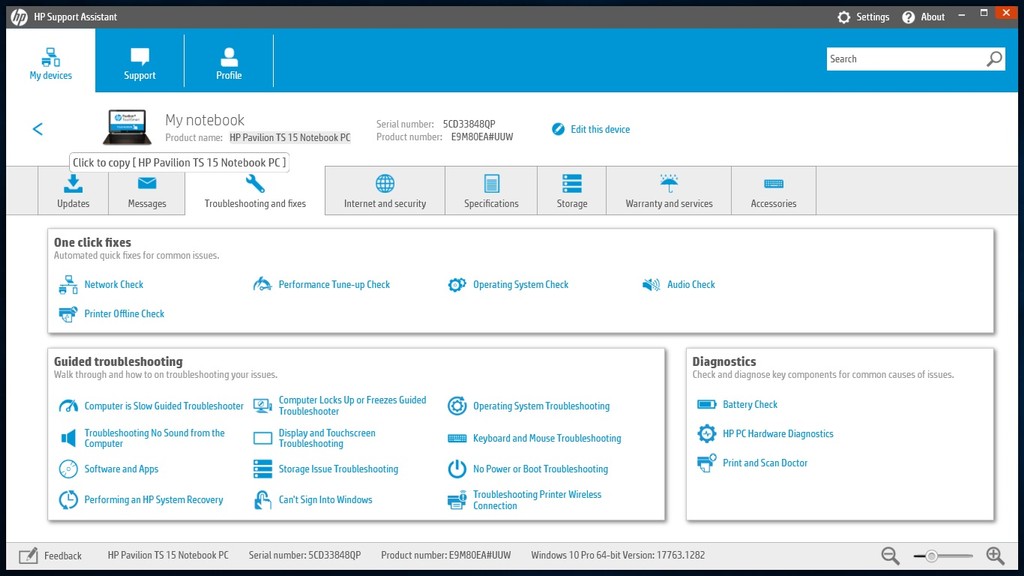Run the Network Check link
Viewport: 1024px width, 576px height.
click(114, 285)
